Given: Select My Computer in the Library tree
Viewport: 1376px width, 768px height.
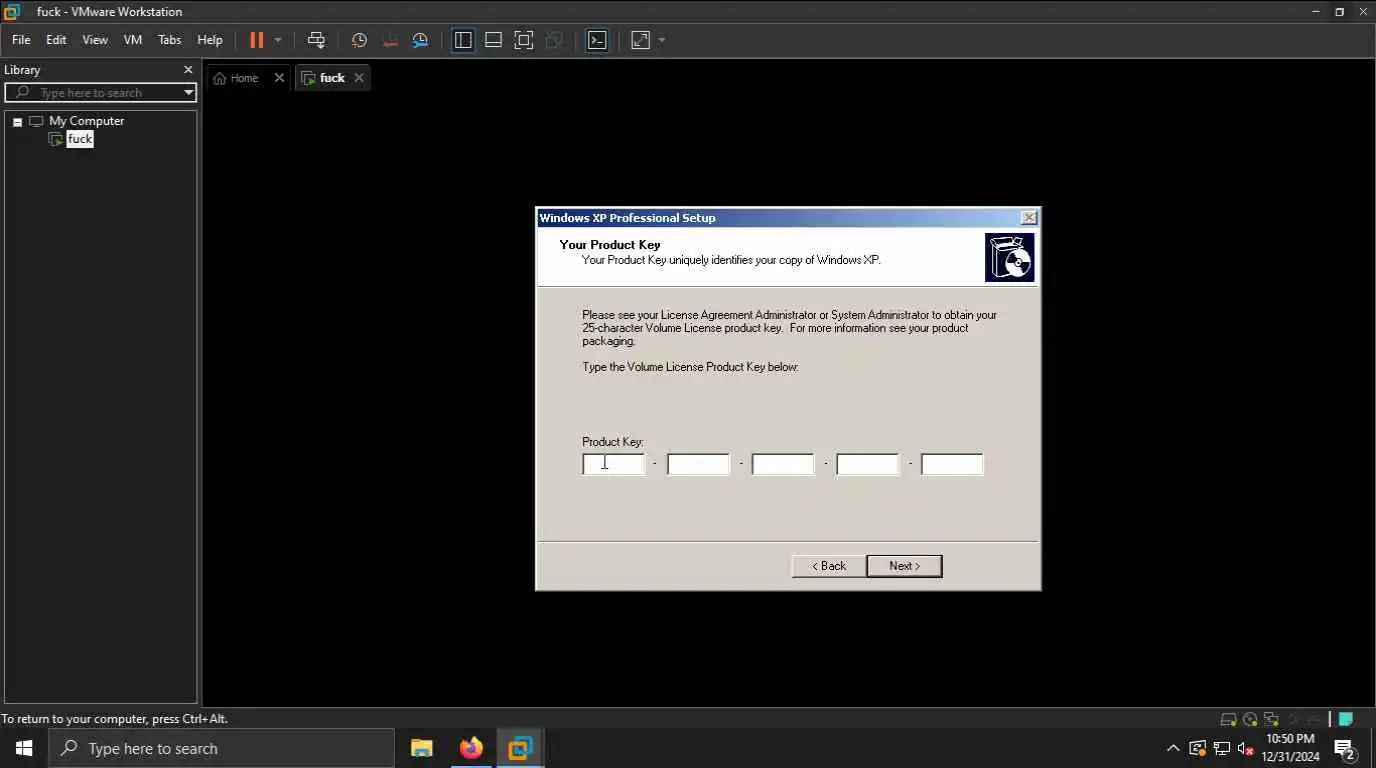Looking at the screenshot, I should 87,121.
